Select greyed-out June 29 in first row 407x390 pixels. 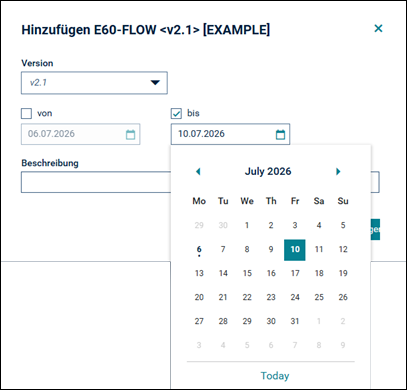[199, 225]
